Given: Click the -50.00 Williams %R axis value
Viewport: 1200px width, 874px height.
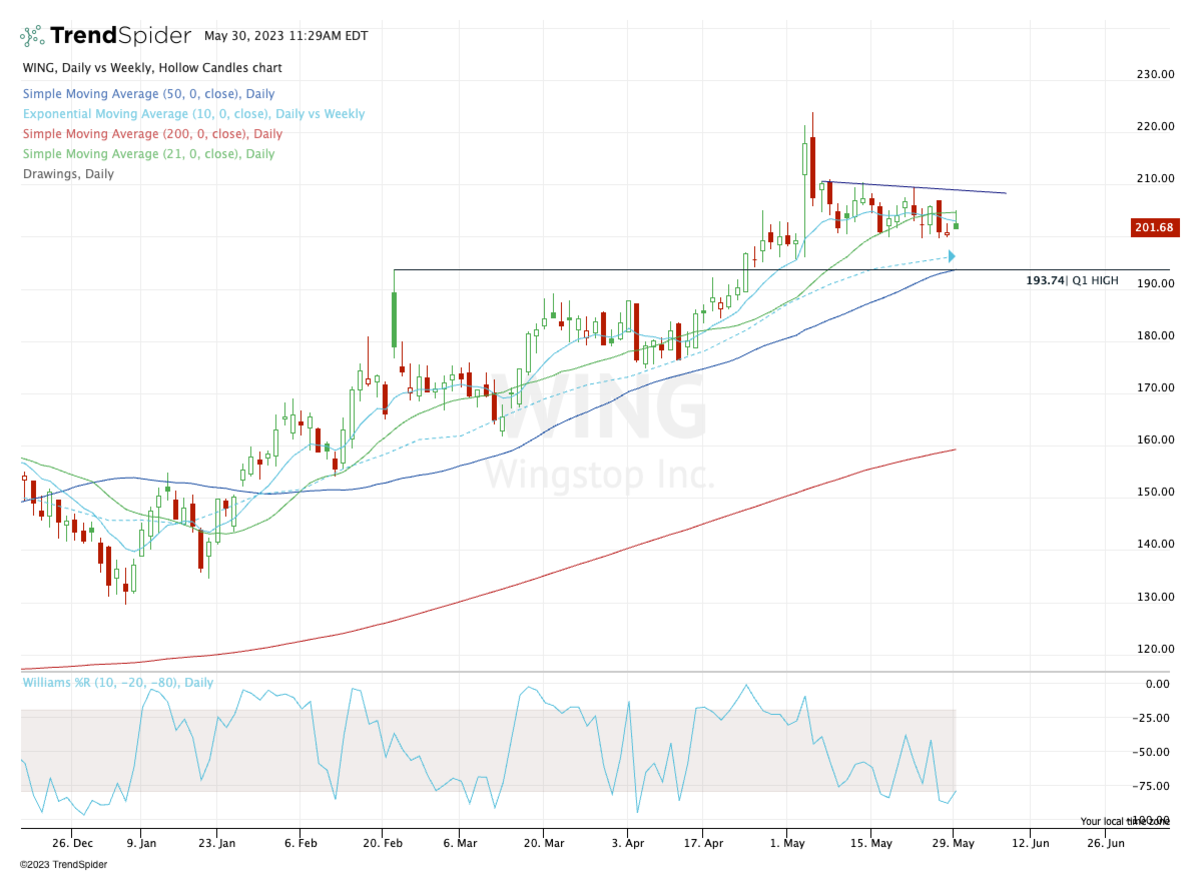Looking at the screenshot, I should (1153, 752).
